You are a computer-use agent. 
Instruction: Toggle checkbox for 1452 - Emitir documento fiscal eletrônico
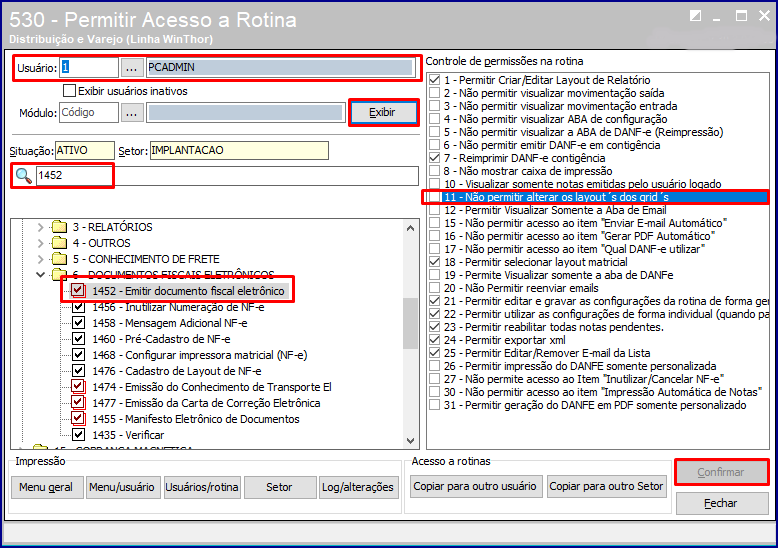78,291
